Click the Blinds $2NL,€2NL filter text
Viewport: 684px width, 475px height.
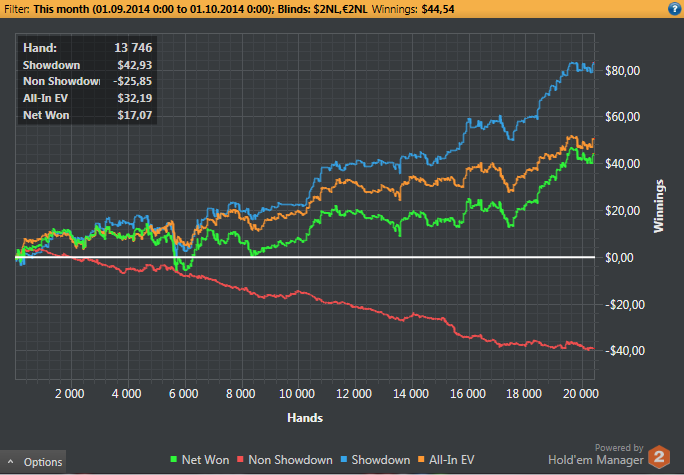tap(323, 9)
